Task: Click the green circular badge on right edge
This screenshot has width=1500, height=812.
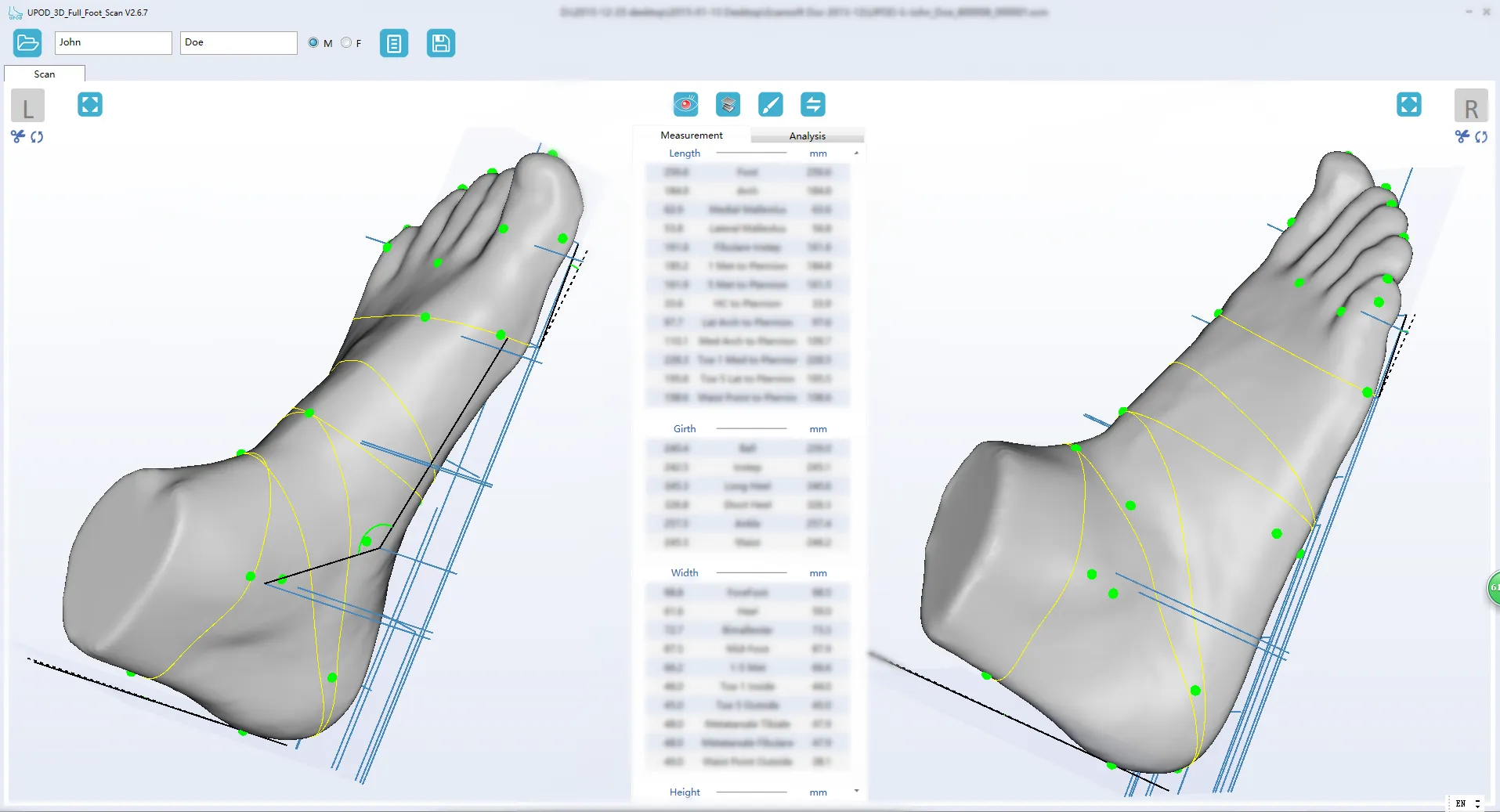Action: tap(1493, 588)
